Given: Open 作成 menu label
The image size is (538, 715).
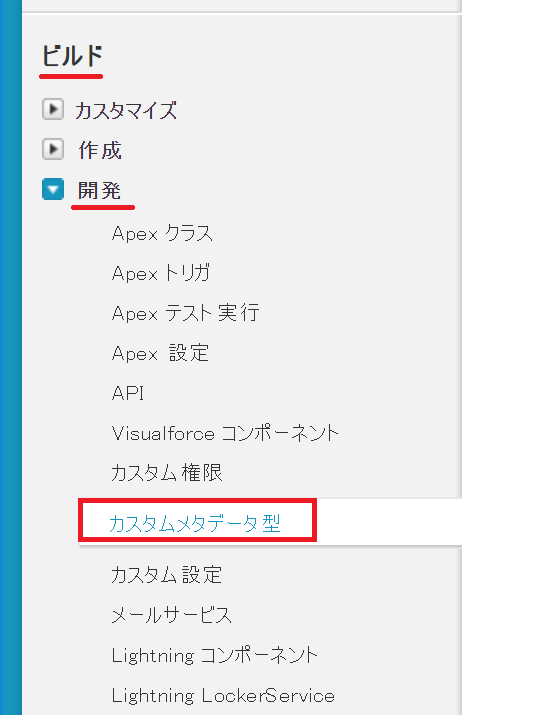Looking at the screenshot, I should pyautogui.click(x=100, y=150).
